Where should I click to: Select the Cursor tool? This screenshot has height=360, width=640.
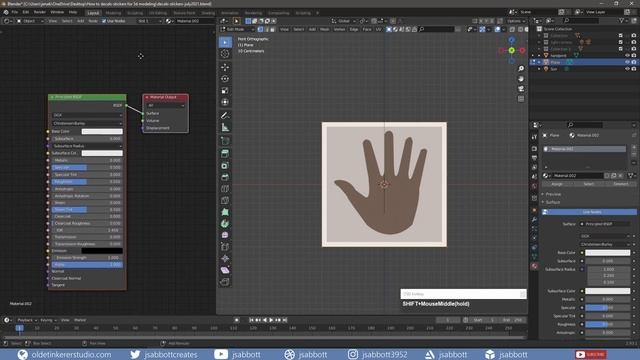click(225, 54)
